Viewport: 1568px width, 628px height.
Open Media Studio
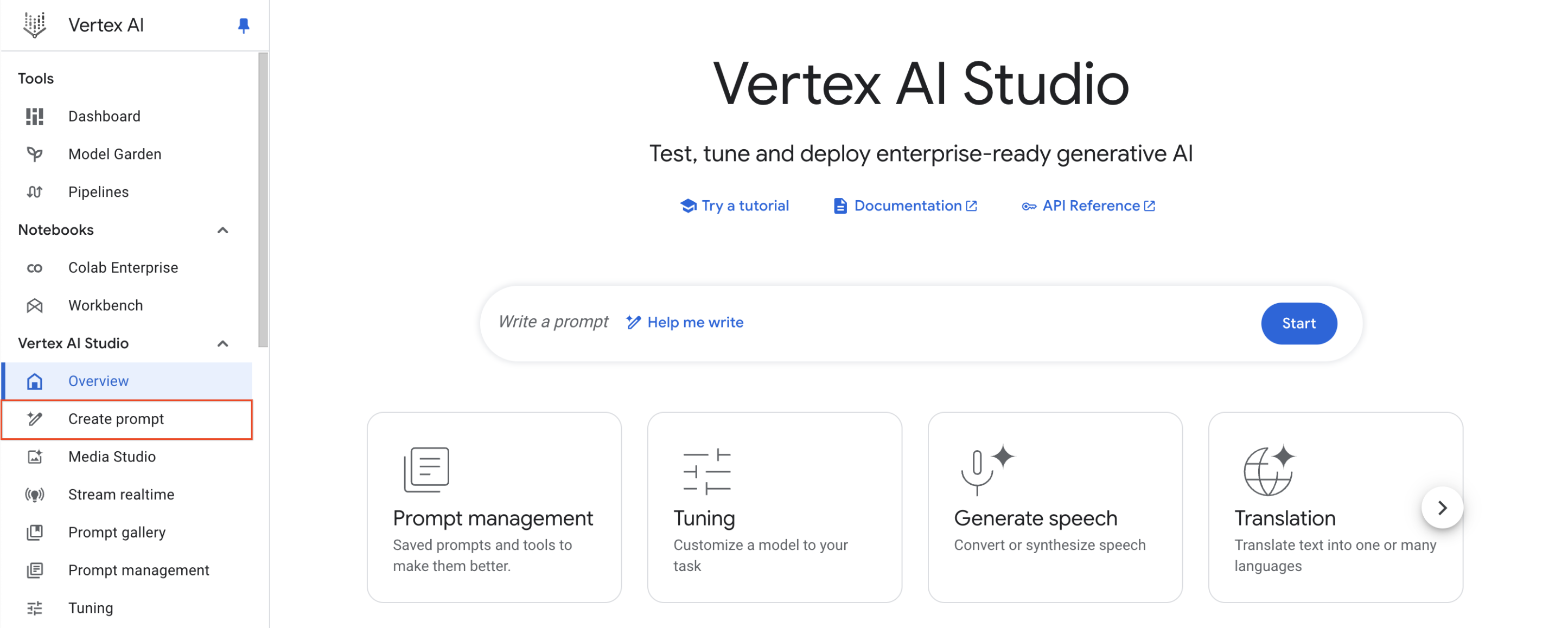pos(126,457)
